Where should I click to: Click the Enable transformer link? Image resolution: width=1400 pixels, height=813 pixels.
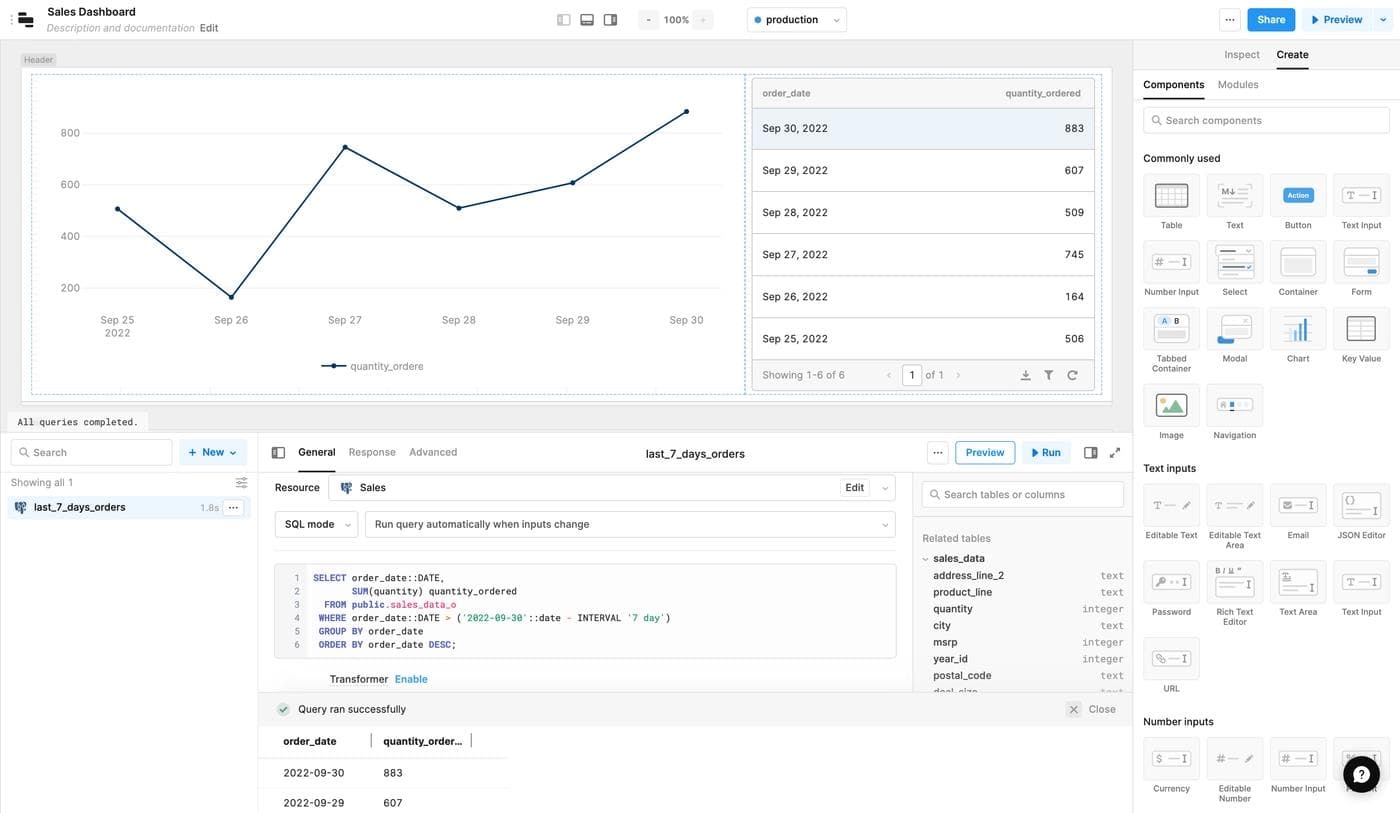pos(411,679)
